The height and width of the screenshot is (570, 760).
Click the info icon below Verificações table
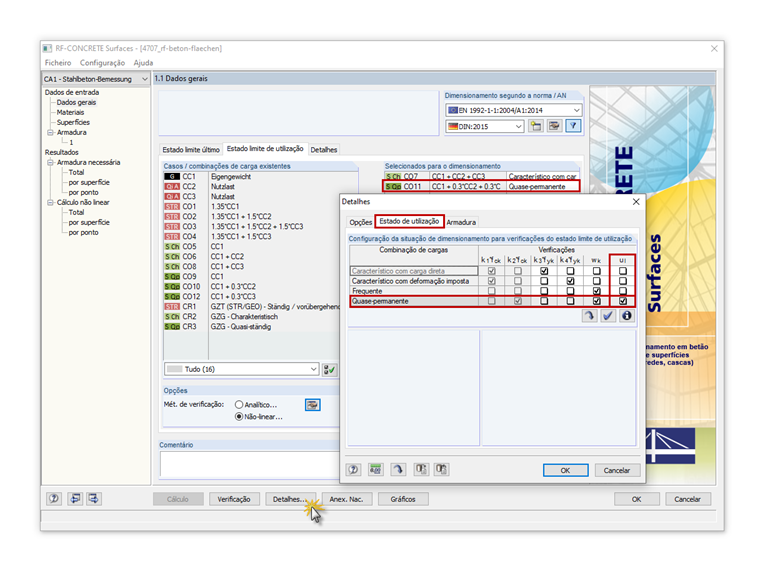(627, 316)
